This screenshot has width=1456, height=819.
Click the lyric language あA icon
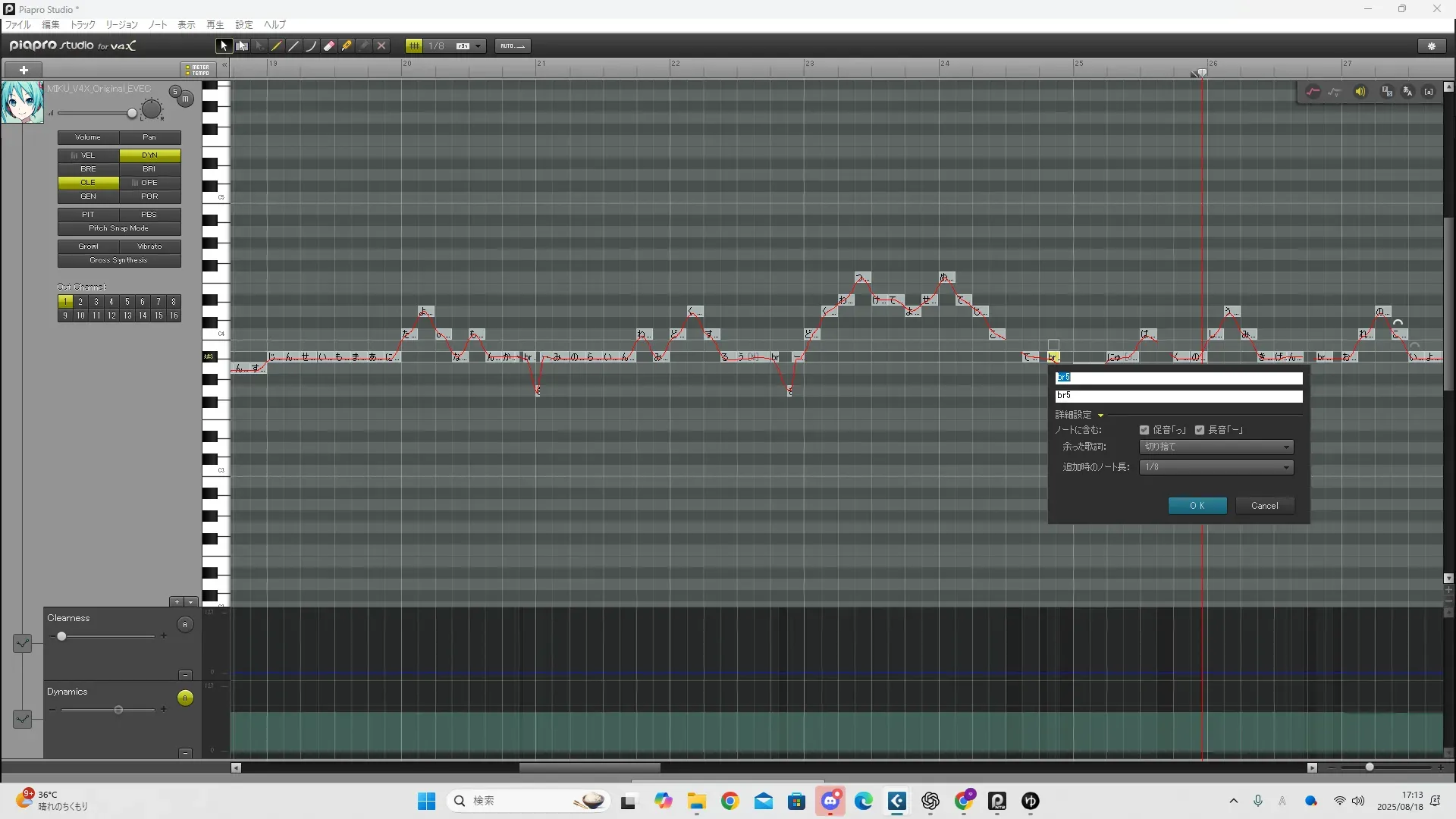pos(1408,92)
